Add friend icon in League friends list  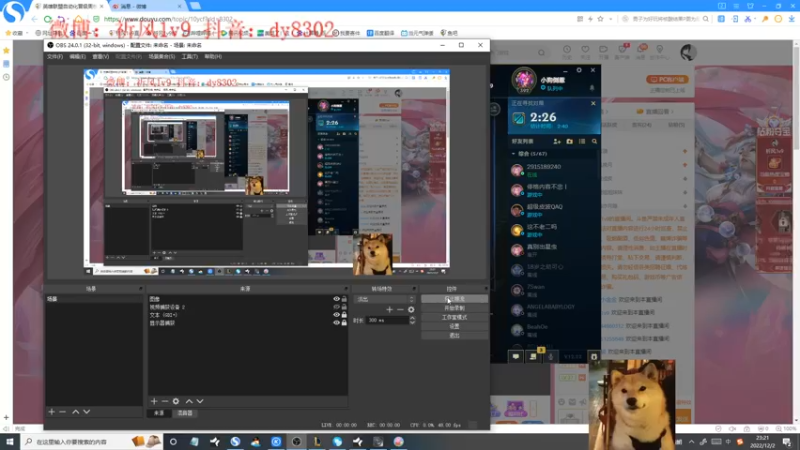tap(557, 141)
